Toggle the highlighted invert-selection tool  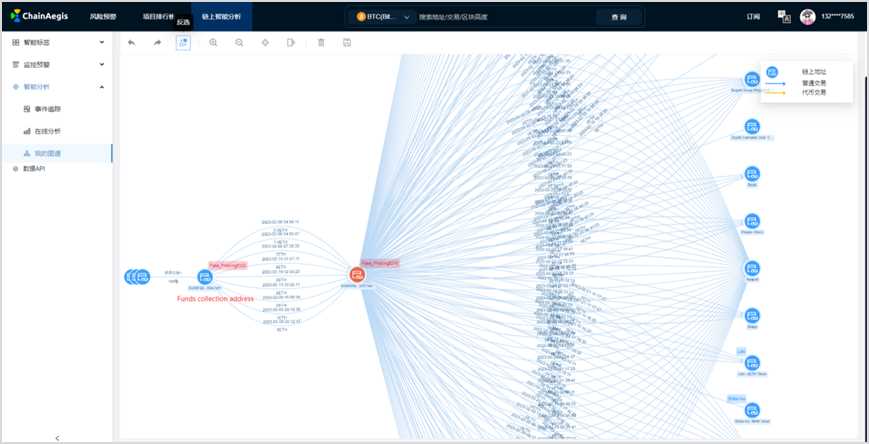tap(183, 43)
